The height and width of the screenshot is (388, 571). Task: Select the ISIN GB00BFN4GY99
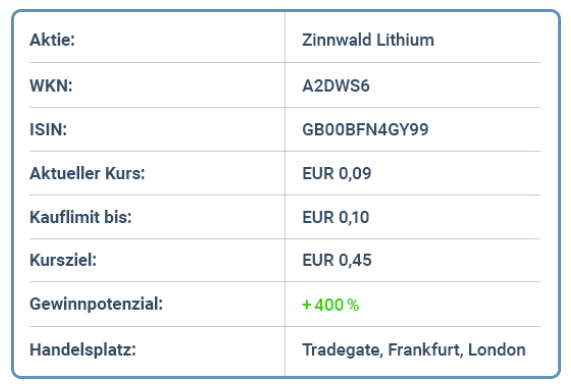[365, 129]
